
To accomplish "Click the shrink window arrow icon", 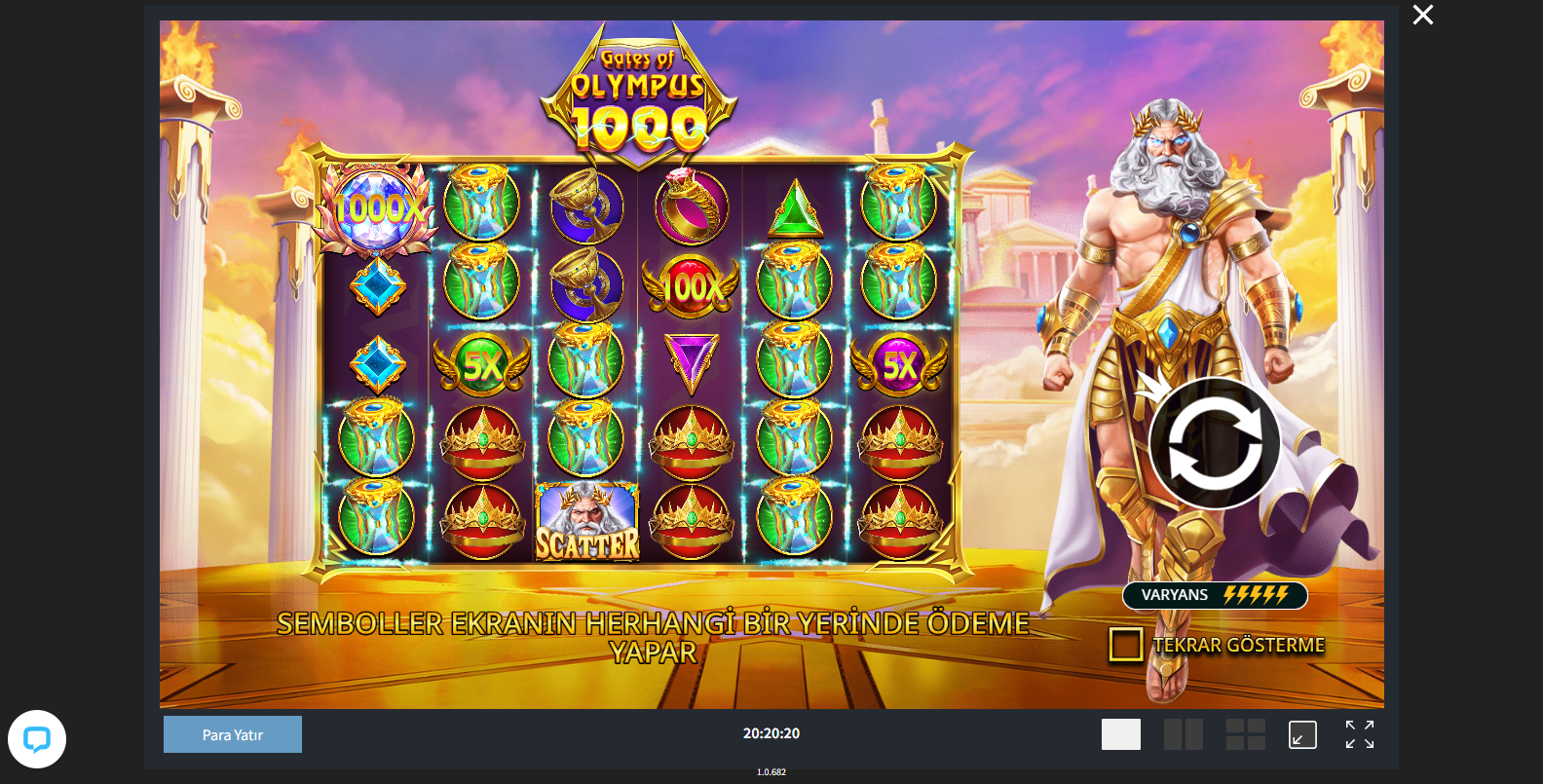I will [1302, 734].
